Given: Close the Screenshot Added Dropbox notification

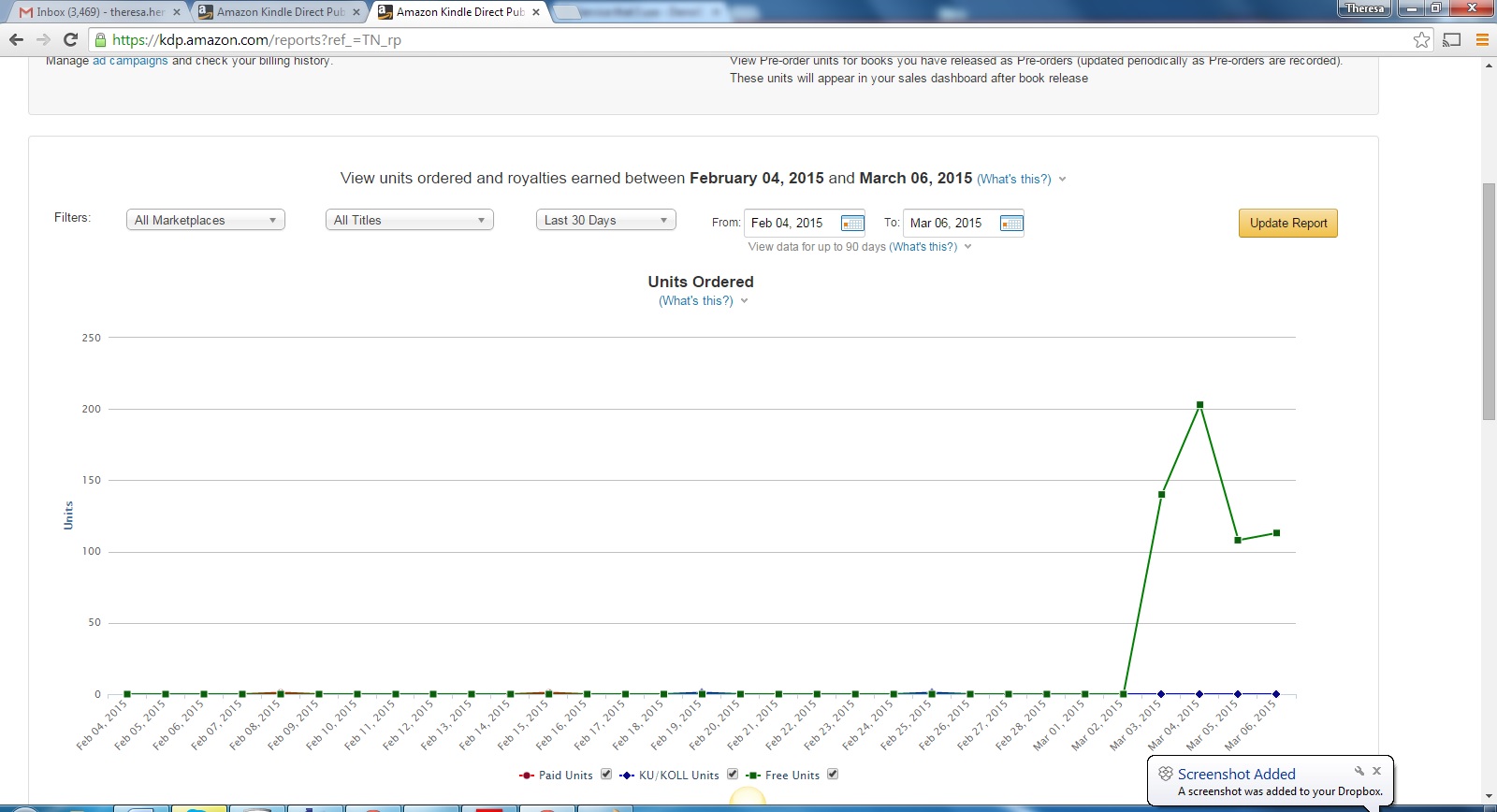Looking at the screenshot, I should tap(1376, 771).
